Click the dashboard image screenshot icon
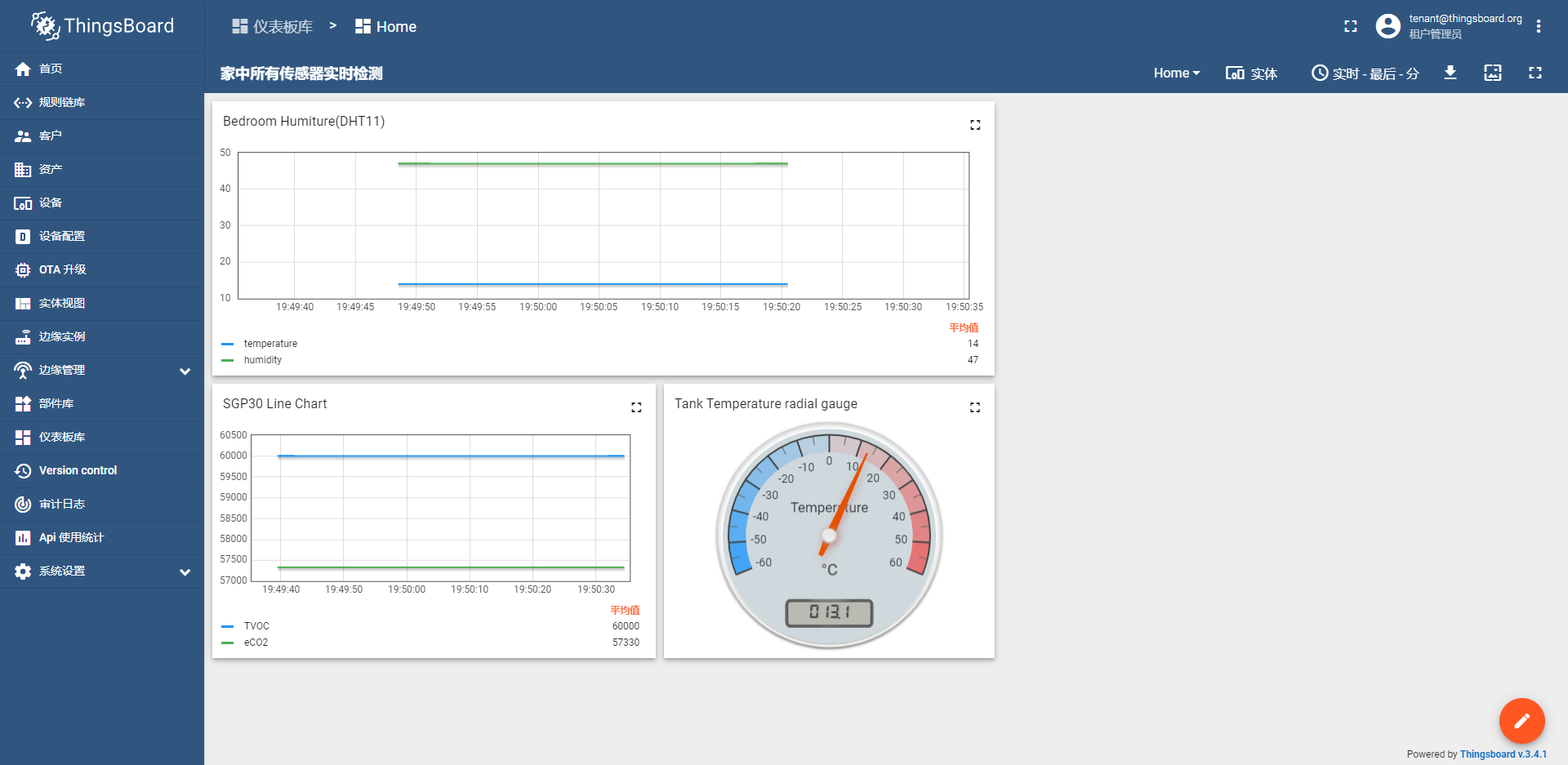This screenshot has width=1568, height=765. point(1493,73)
